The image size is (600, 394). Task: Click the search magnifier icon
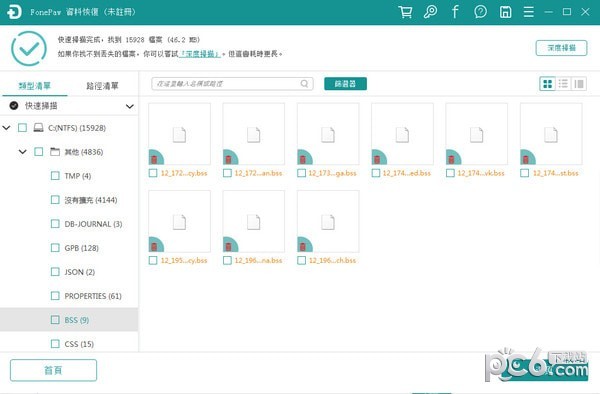304,84
